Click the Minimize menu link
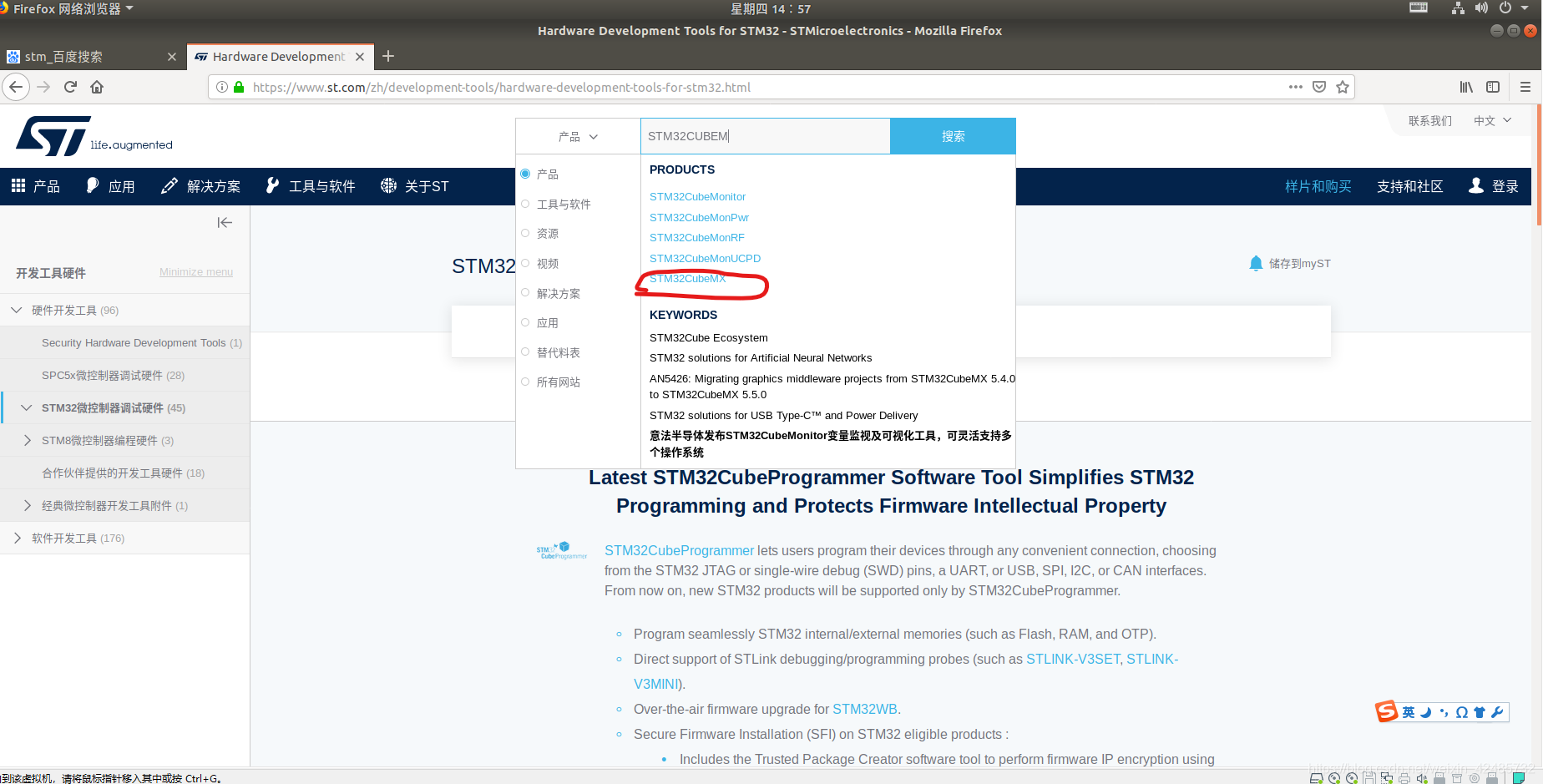This screenshot has width=1543, height=784. tap(196, 272)
